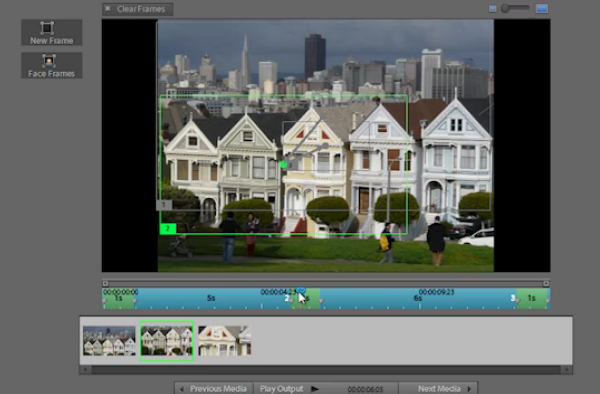Click the 00:00:06:05 timecode display
The height and width of the screenshot is (394, 600).
tap(365, 389)
